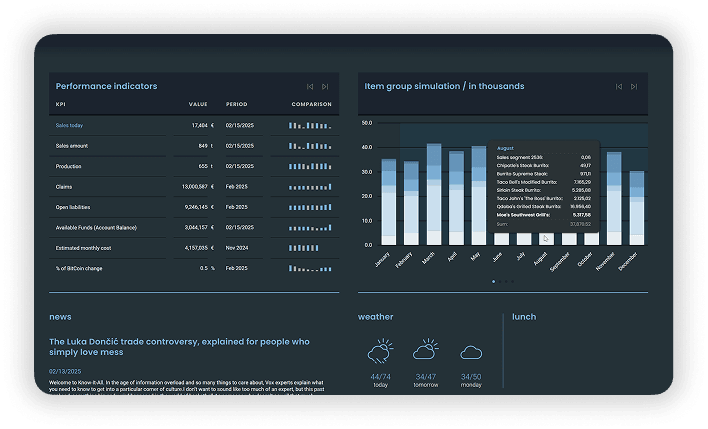
Task: Go to previous page of Item group simulation
Action: point(619,87)
